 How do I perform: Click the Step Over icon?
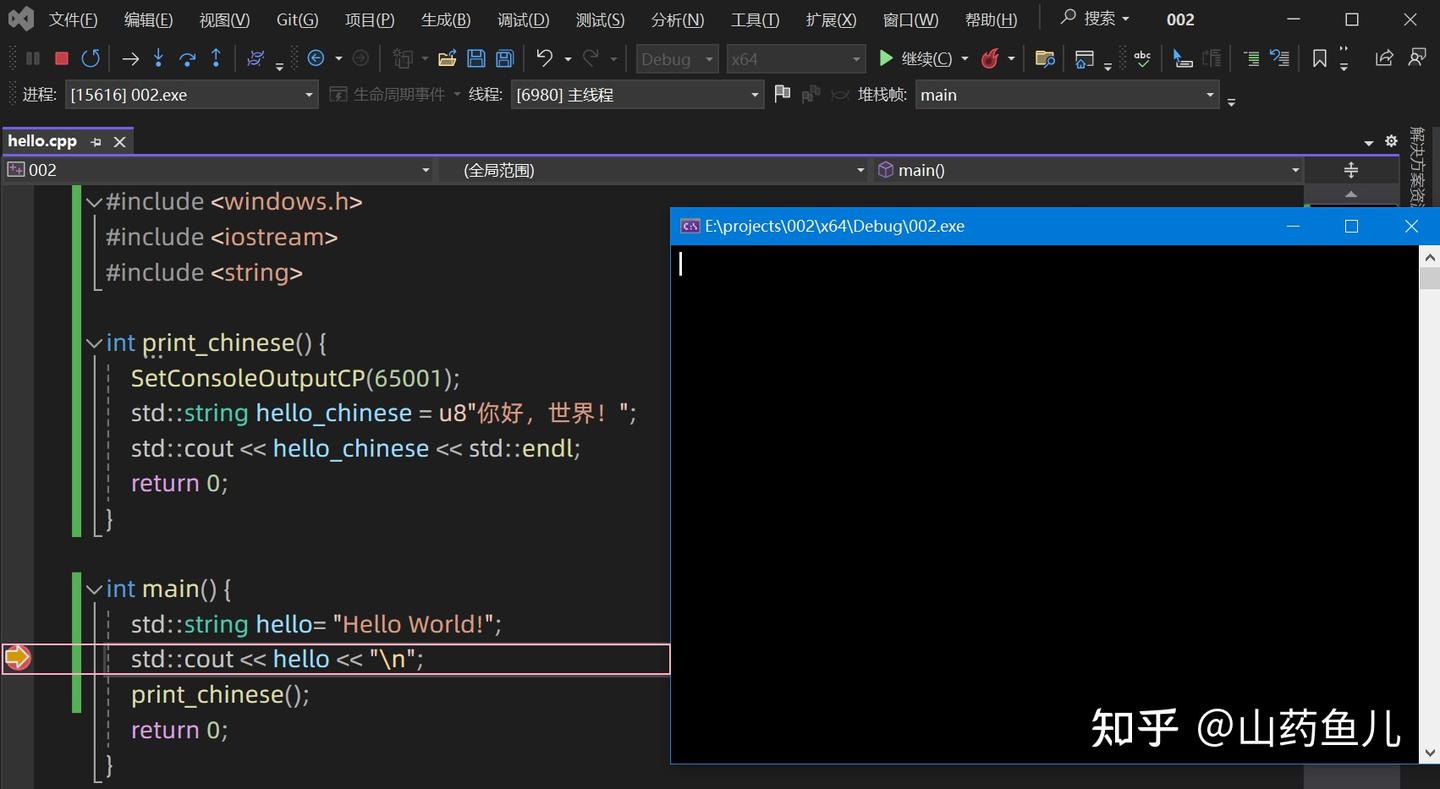coord(187,59)
